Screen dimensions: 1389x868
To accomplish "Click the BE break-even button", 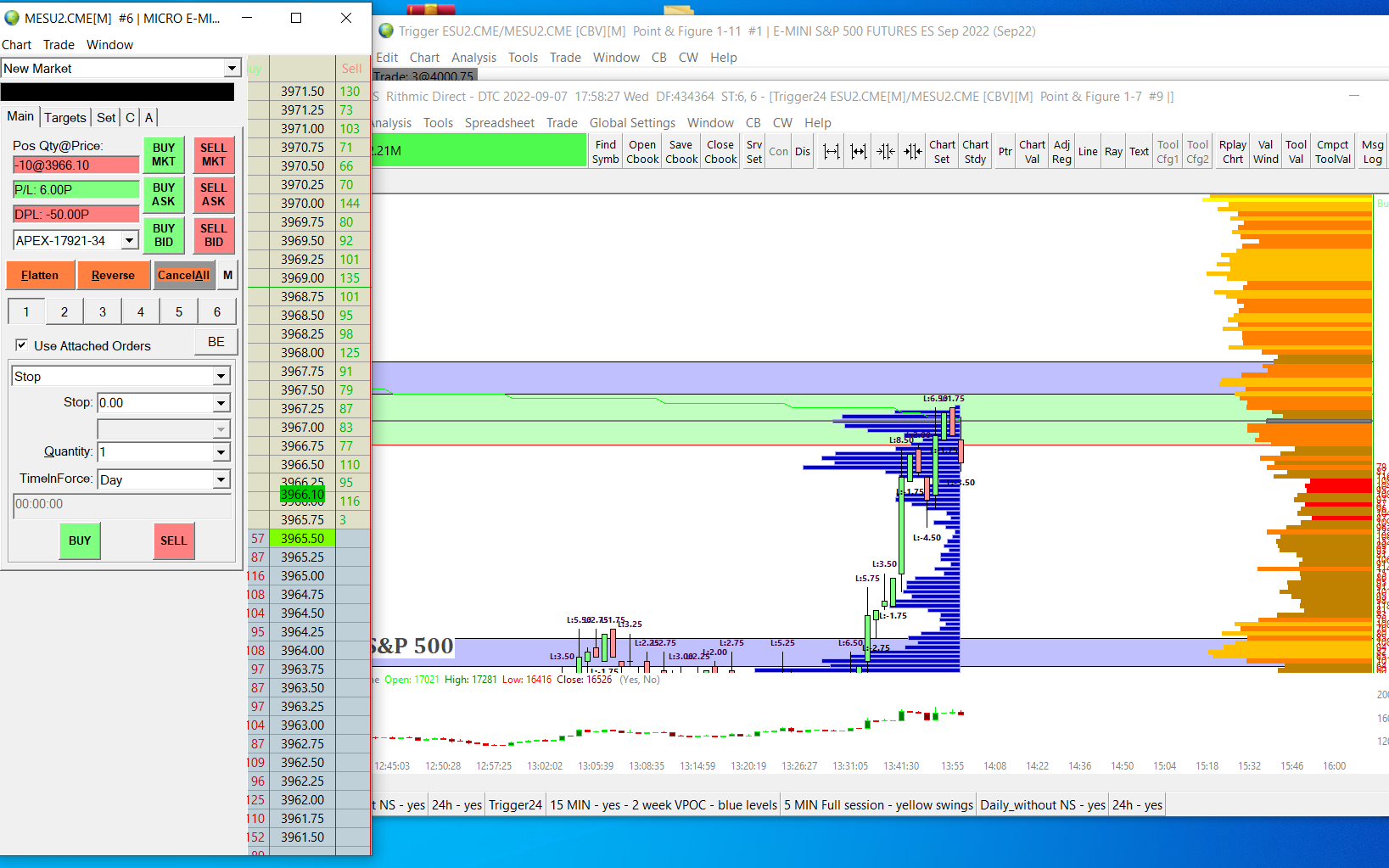I will click(x=216, y=341).
